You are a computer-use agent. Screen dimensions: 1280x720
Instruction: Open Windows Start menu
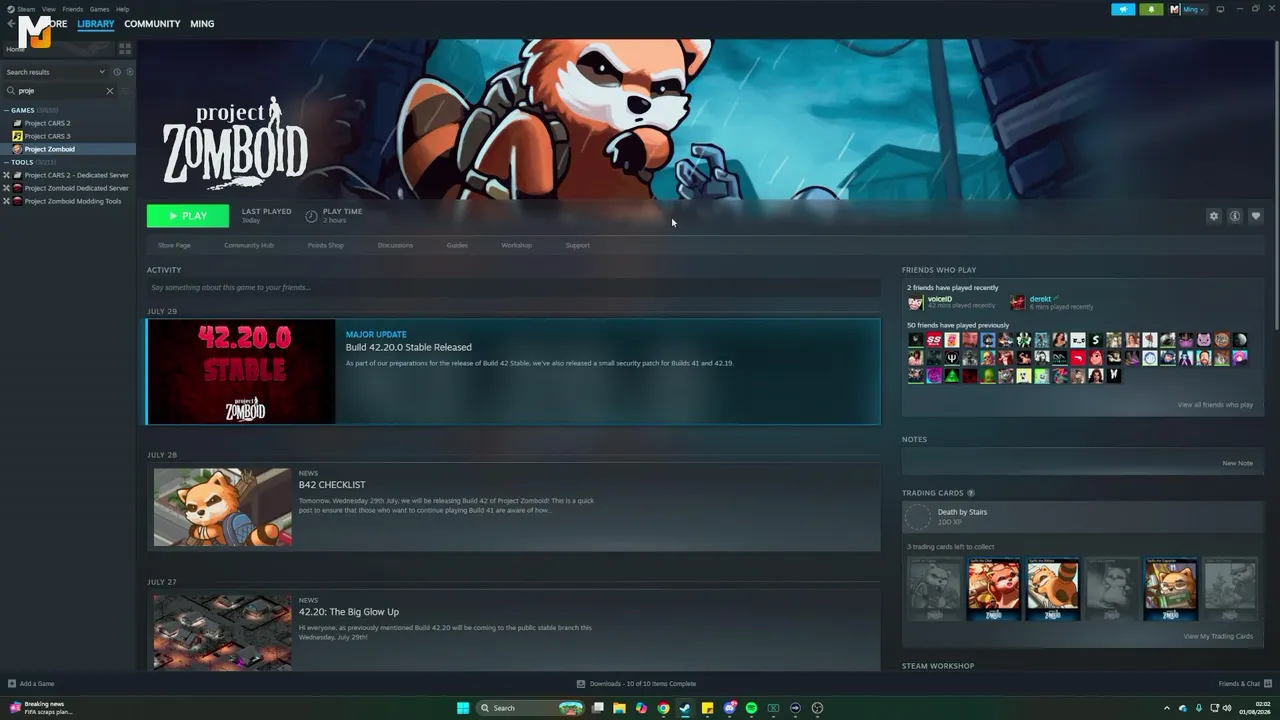pyautogui.click(x=463, y=708)
